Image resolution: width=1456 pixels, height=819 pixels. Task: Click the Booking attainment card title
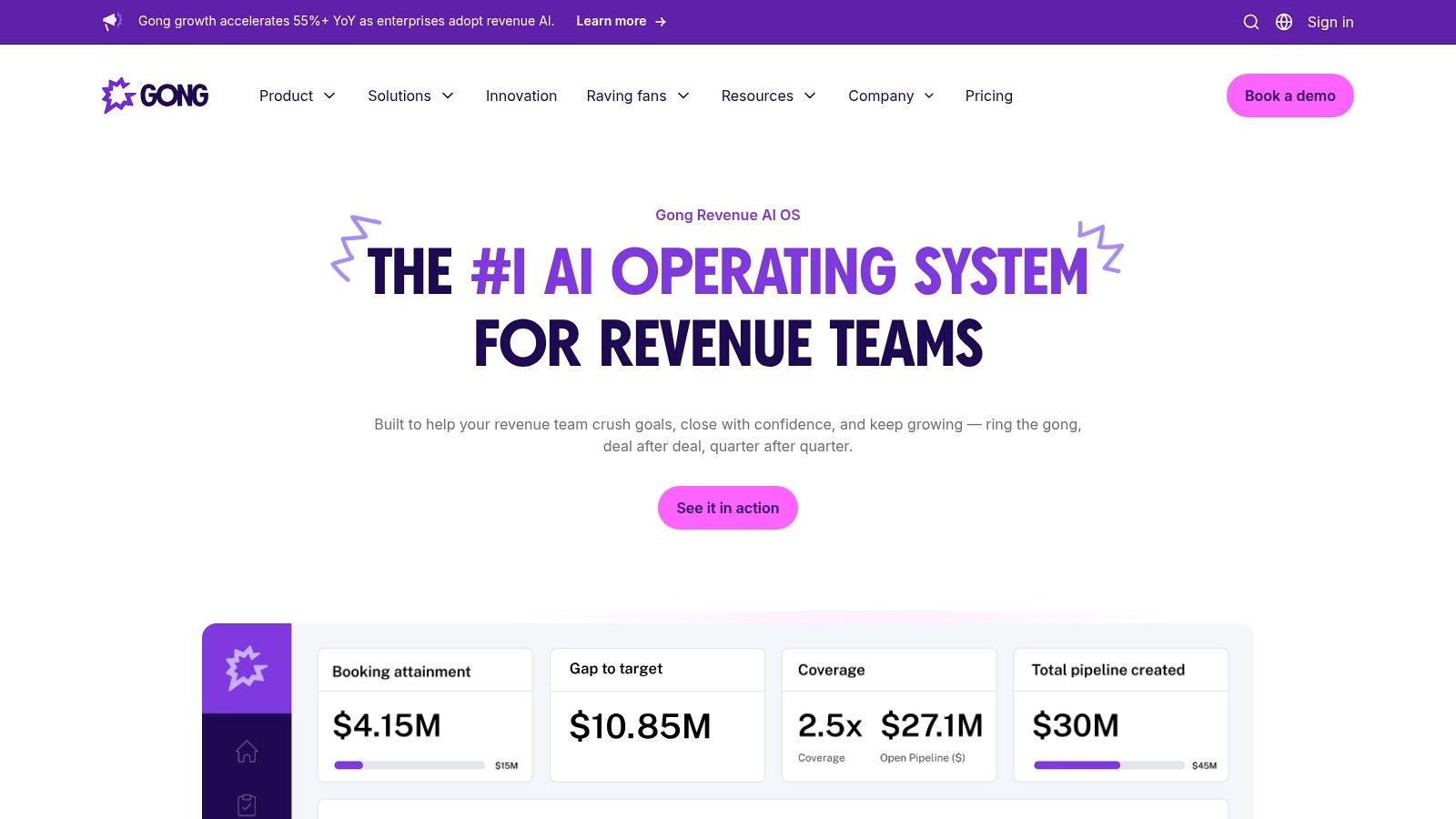(401, 672)
